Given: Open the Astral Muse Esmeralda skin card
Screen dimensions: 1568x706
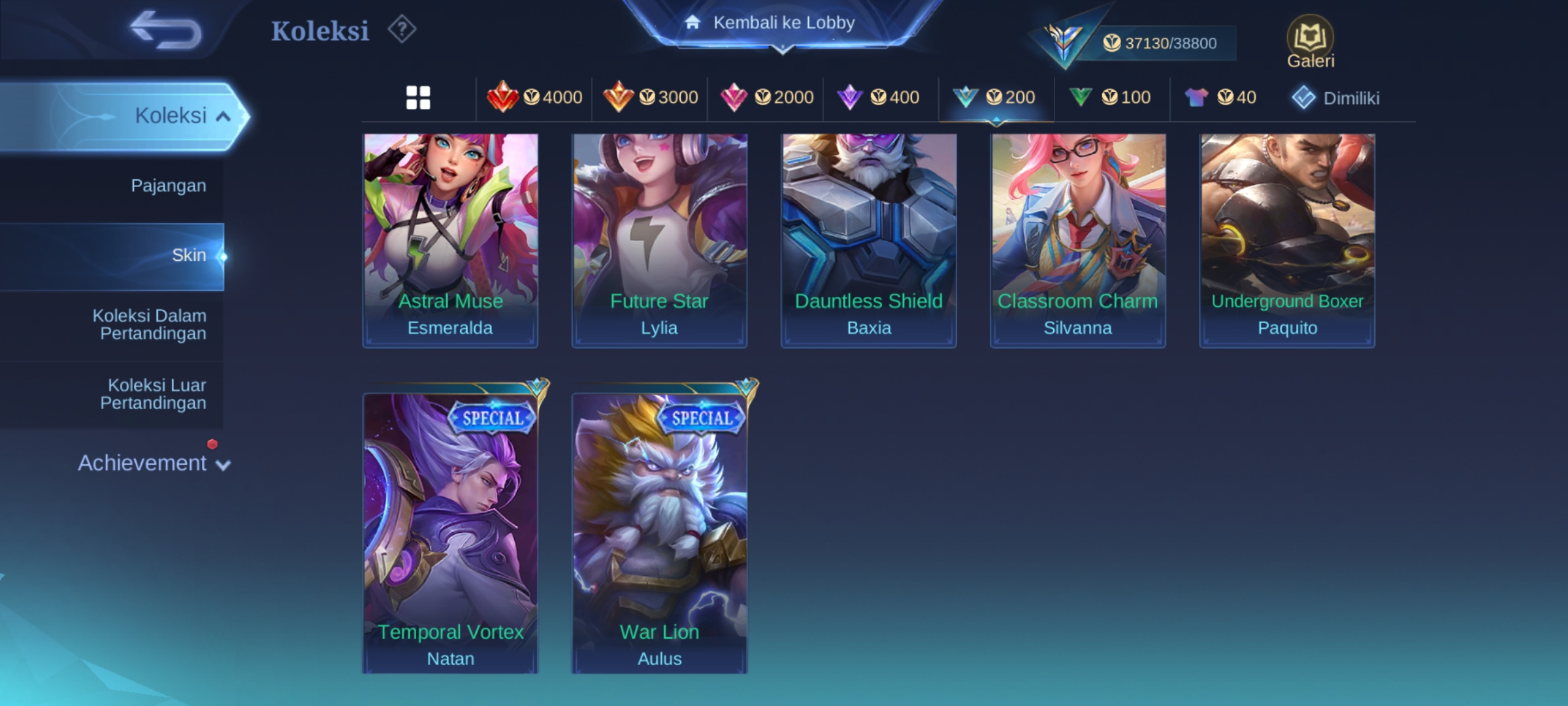Looking at the screenshot, I should coord(450,241).
